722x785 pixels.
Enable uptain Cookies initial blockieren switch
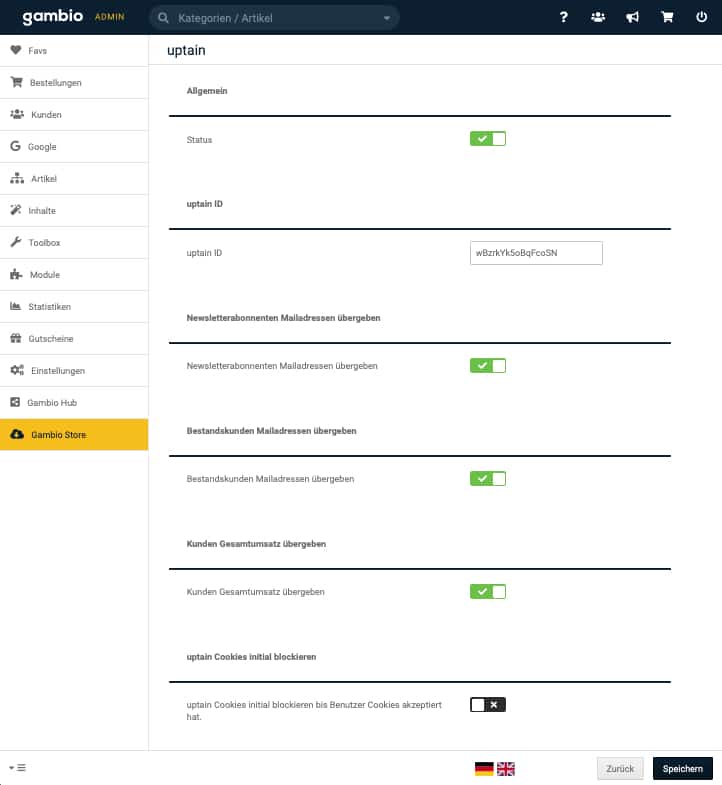[488, 705]
